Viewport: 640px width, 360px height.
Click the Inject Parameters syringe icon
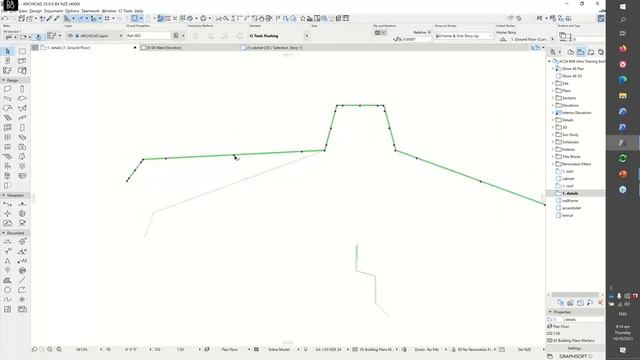(x=56, y=18)
